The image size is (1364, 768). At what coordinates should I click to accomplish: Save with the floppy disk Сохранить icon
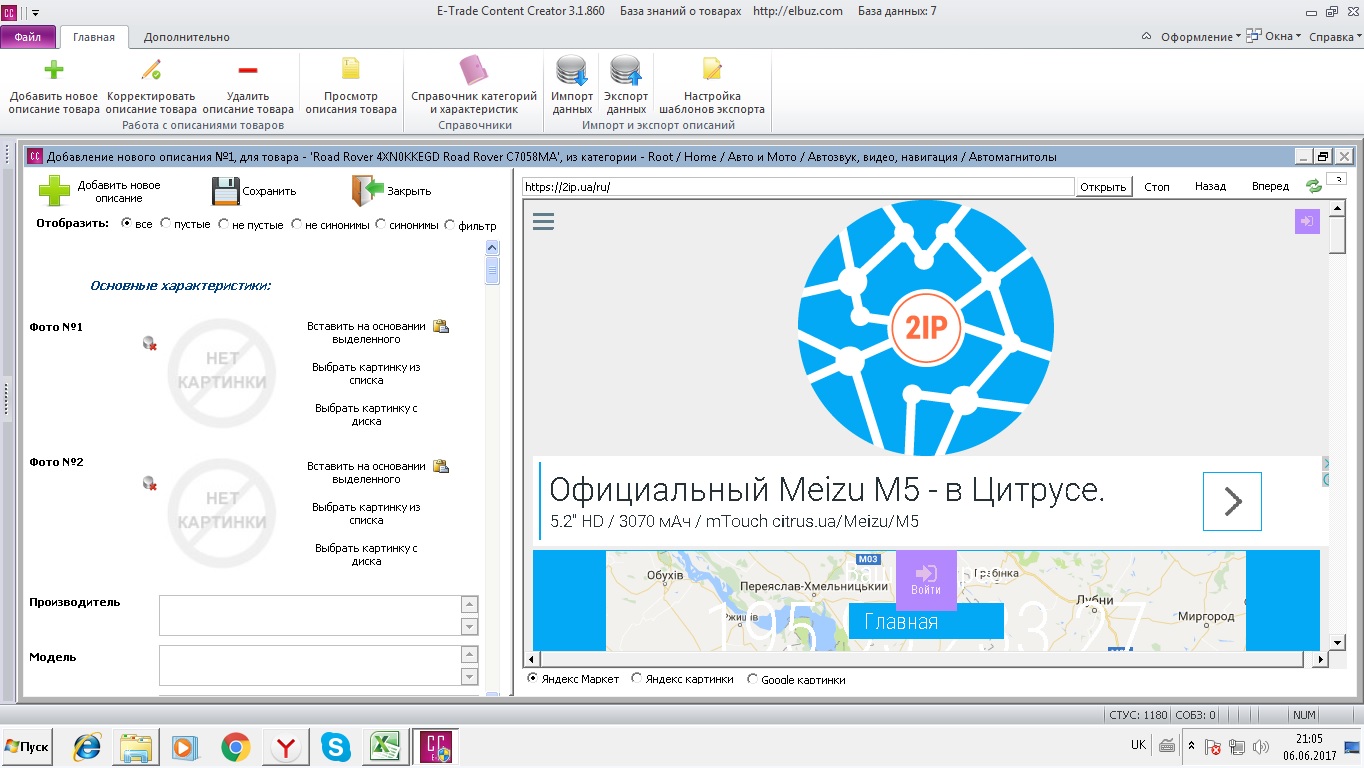(225, 191)
